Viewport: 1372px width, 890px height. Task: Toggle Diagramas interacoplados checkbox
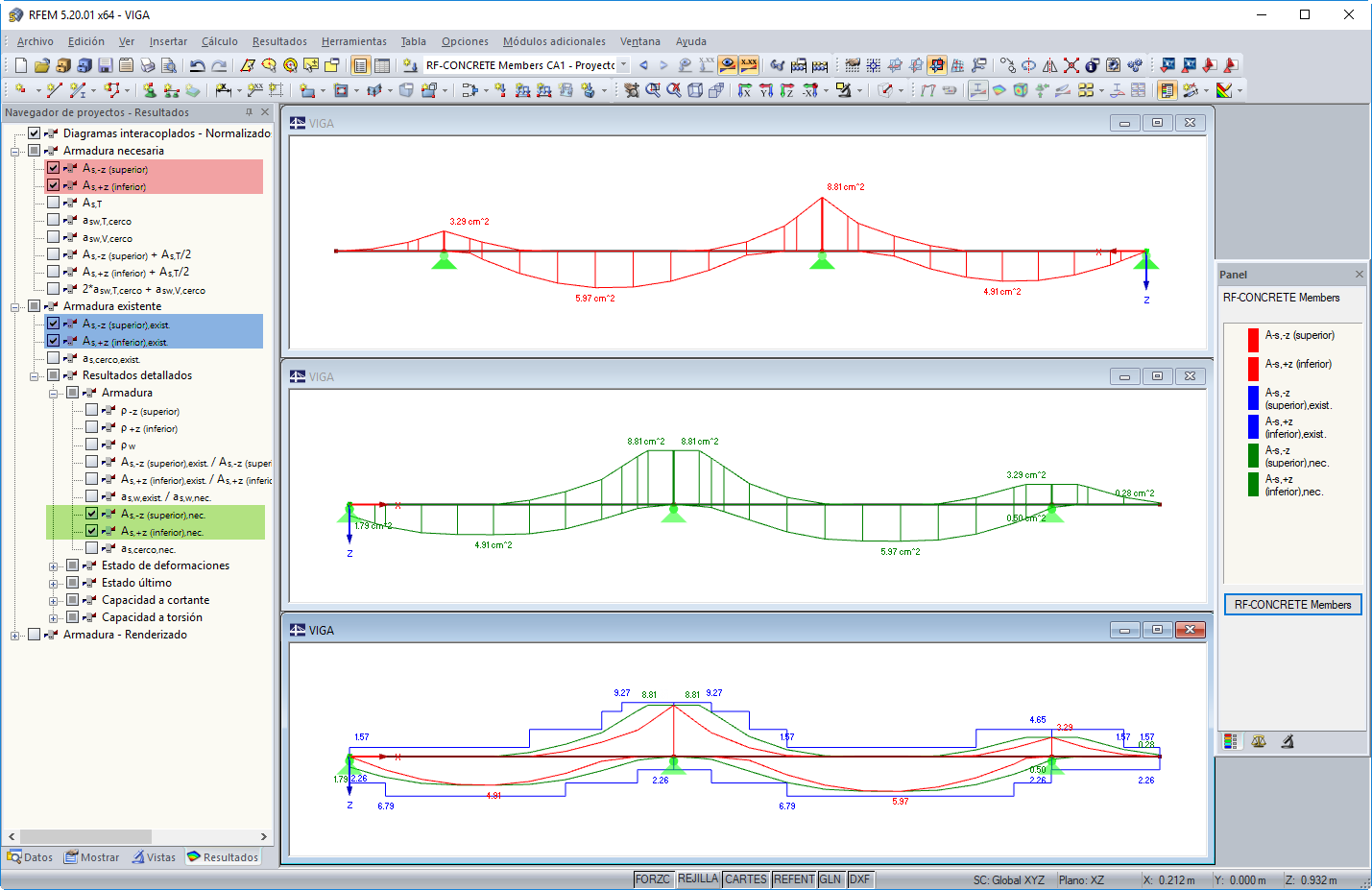click(34, 132)
